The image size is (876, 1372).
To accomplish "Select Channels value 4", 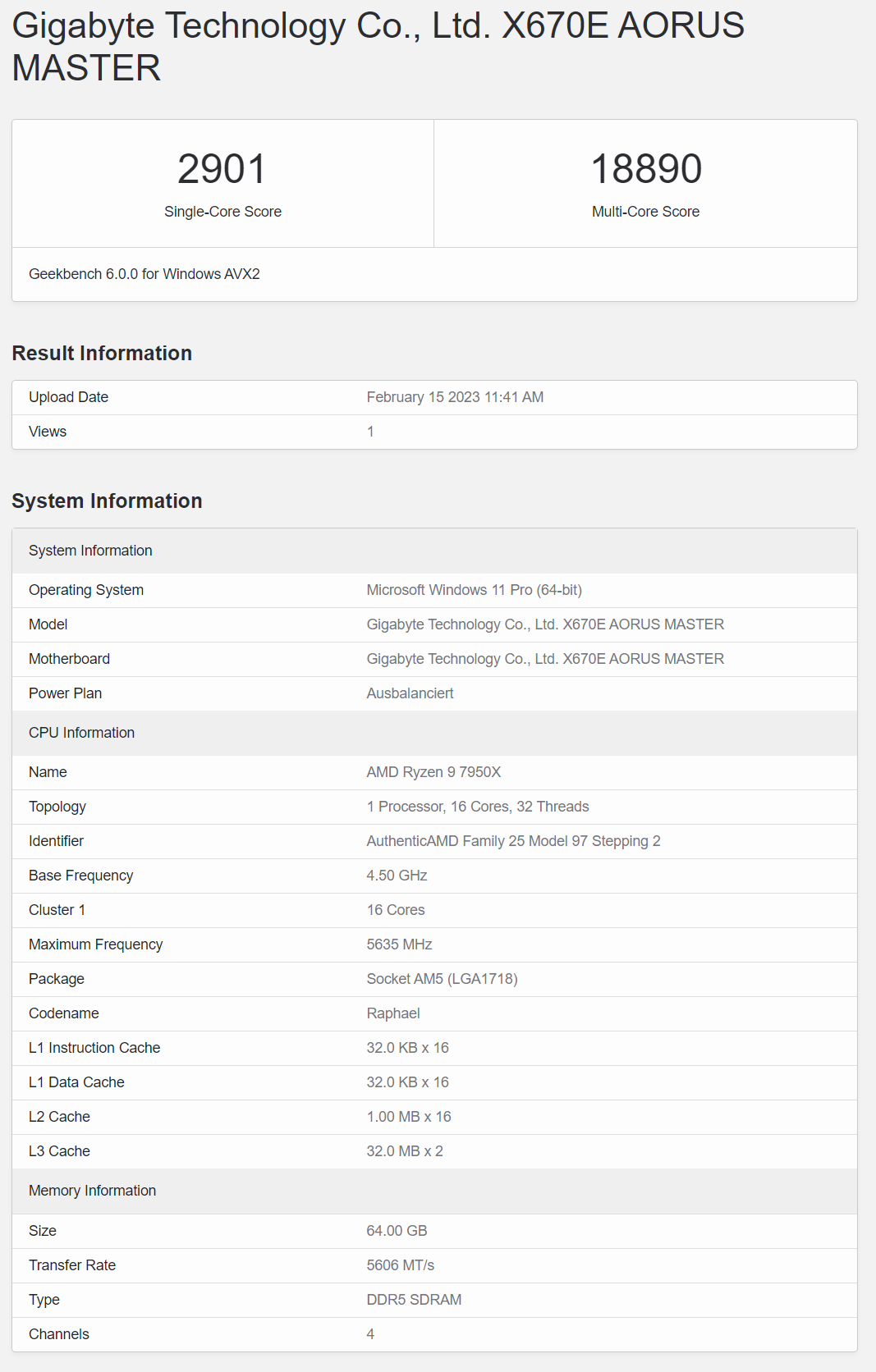I will pos(370,1334).
